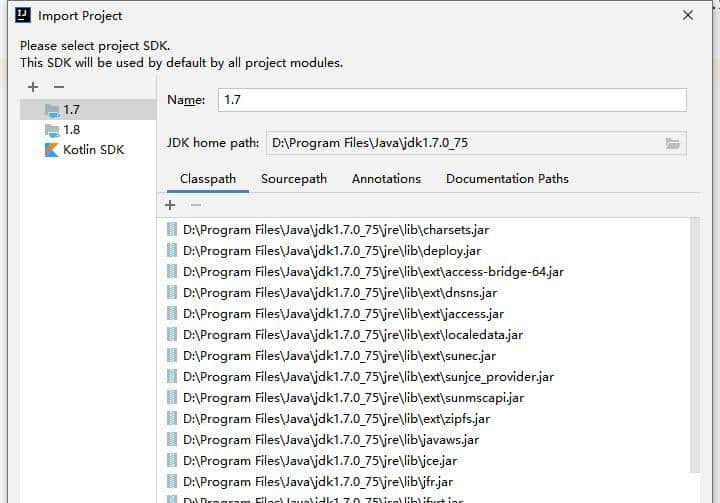720x503 pixels.
Task: Edit the SDK Name field
Action: 452,100
